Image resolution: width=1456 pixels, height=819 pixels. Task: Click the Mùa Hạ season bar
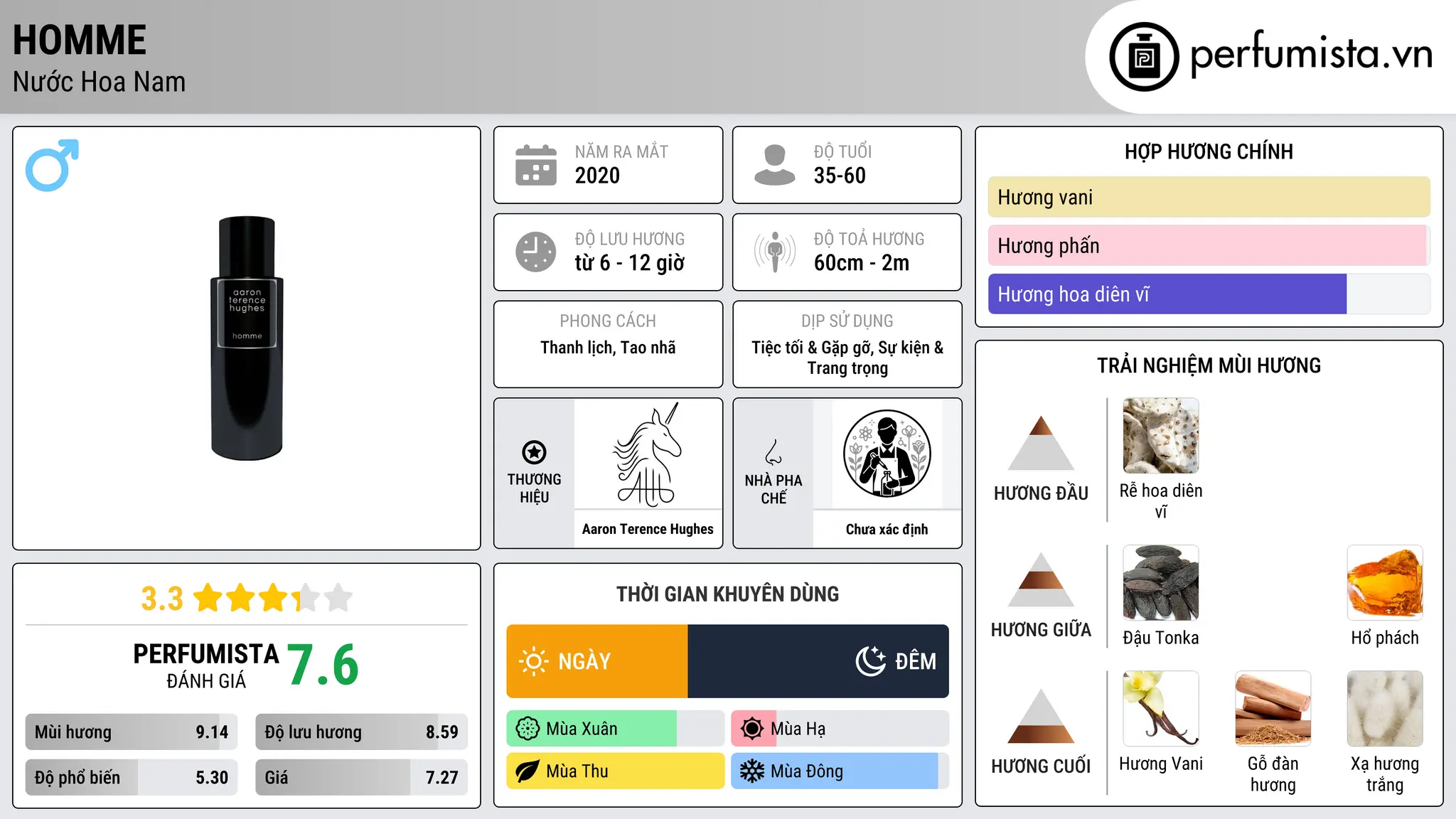[840, 729]
